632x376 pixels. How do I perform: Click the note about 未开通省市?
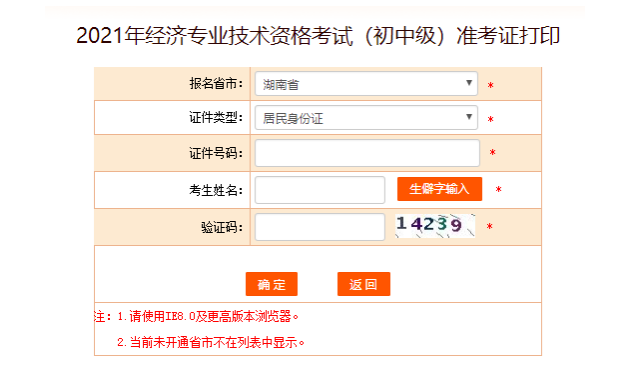pyautogui.click(x=211, y=343)
